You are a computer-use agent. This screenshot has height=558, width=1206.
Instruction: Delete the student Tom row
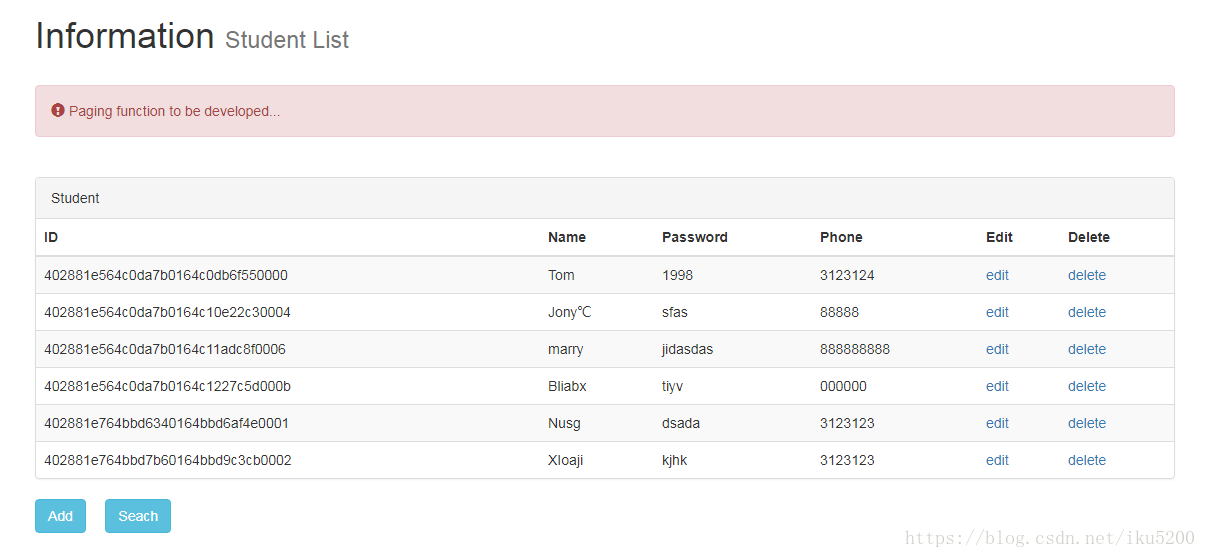pyautogui.click(x=1086, y=275)
